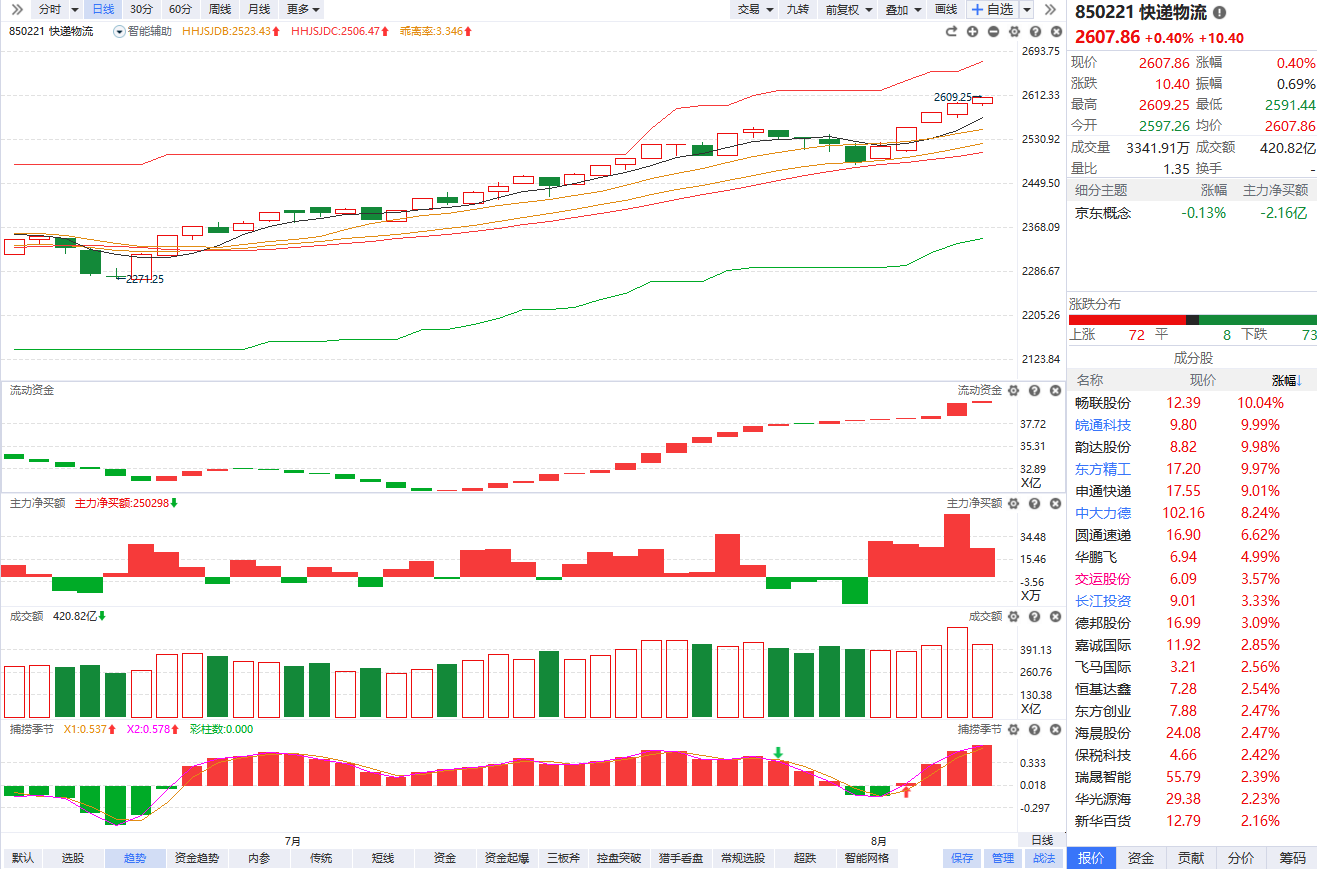Click 保存 save template button
1317x869 pixels.
[962, 858]
